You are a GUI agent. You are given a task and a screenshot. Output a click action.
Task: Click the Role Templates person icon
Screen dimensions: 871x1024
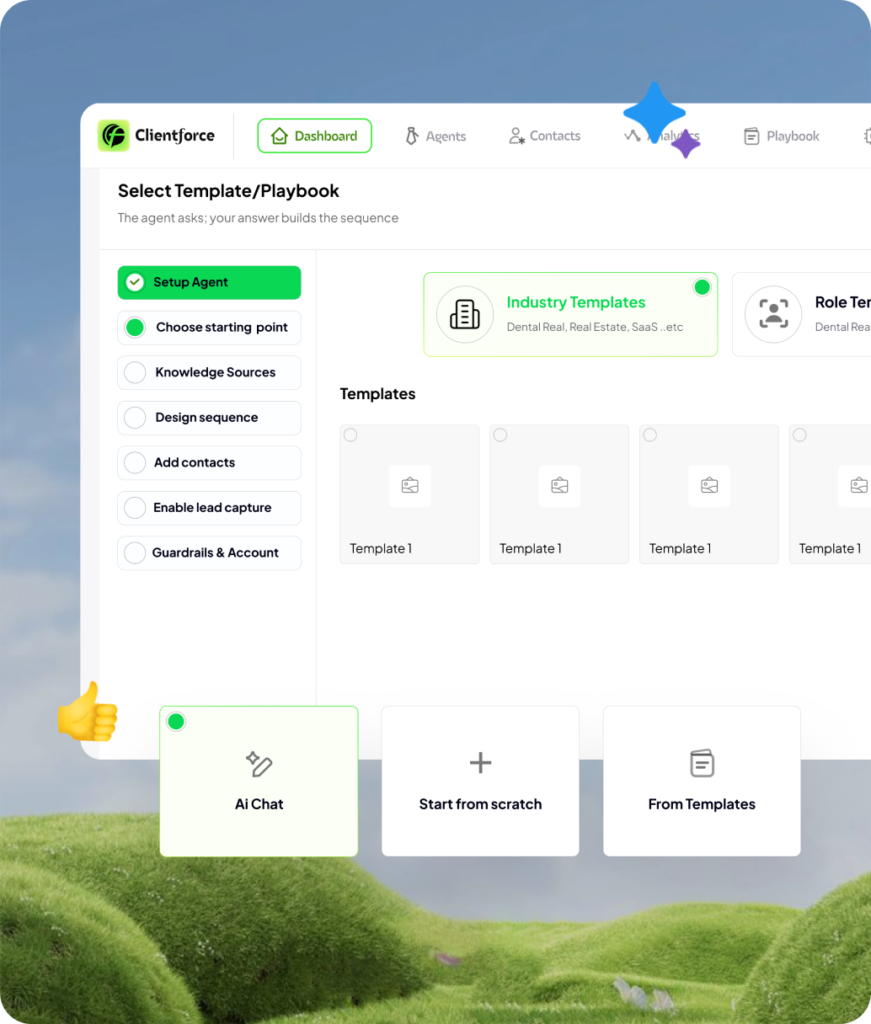(773, 314)
